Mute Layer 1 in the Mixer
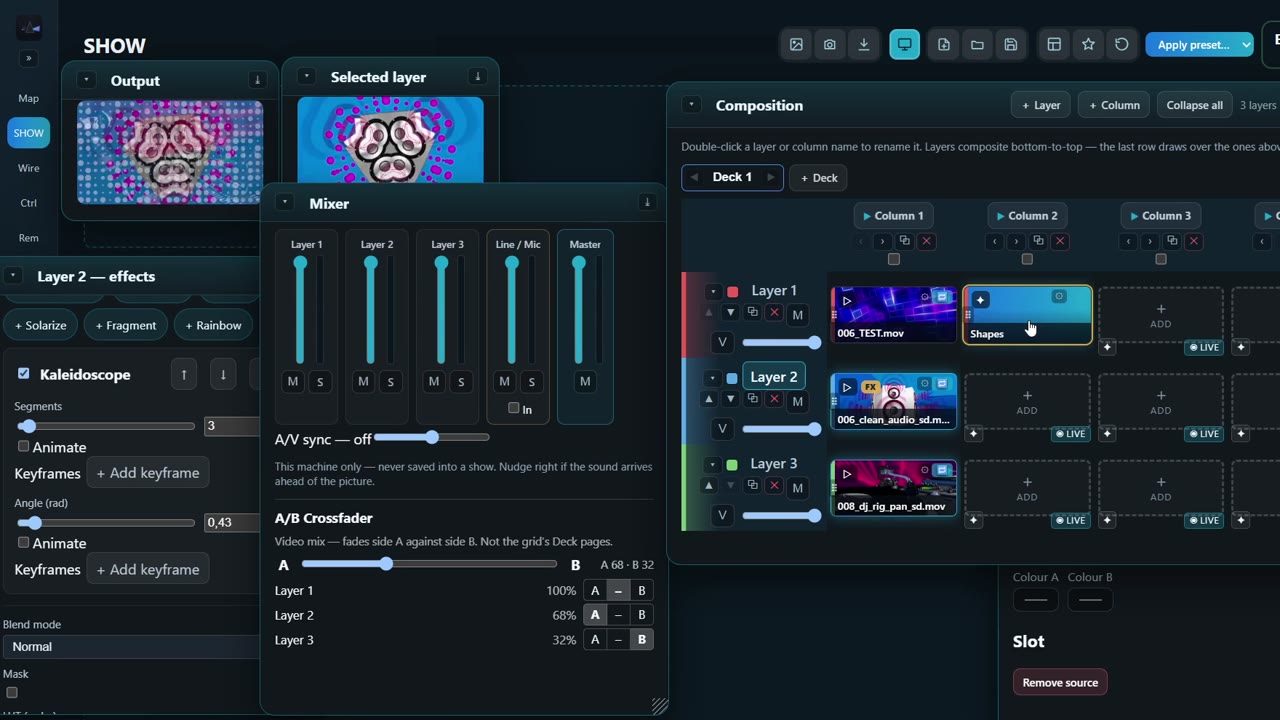The width and height of the screenshot is (1280, 720). click(293, 381)
